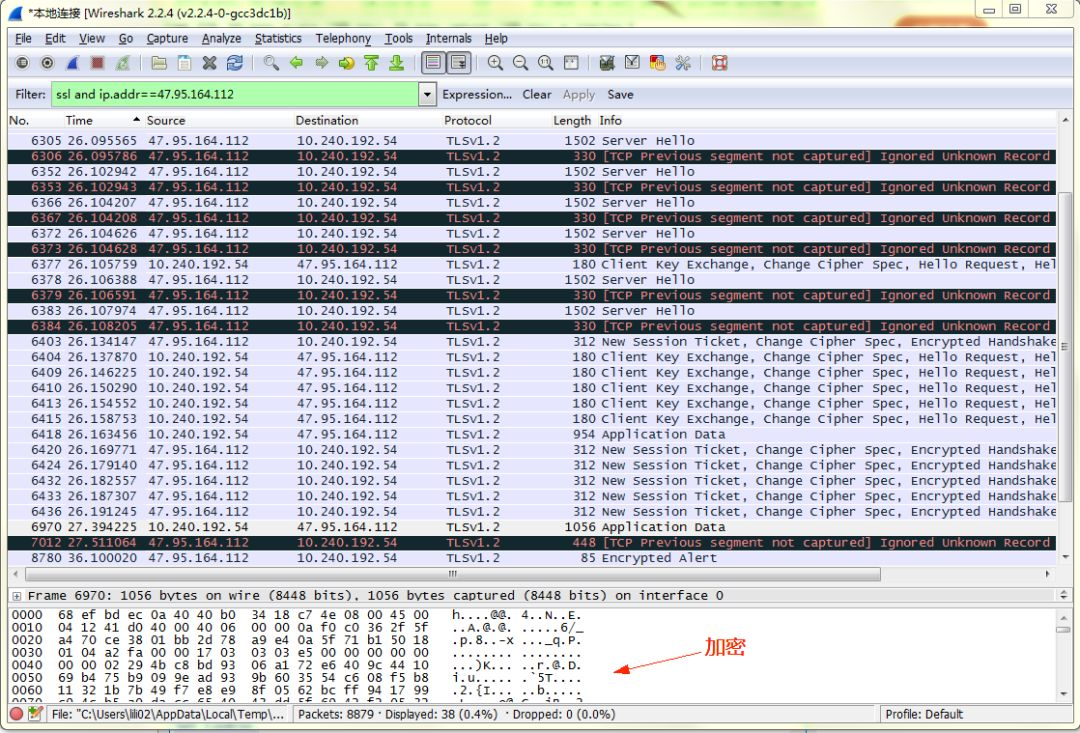Clear the display filter
The image size is (1080, 733).
537,95
